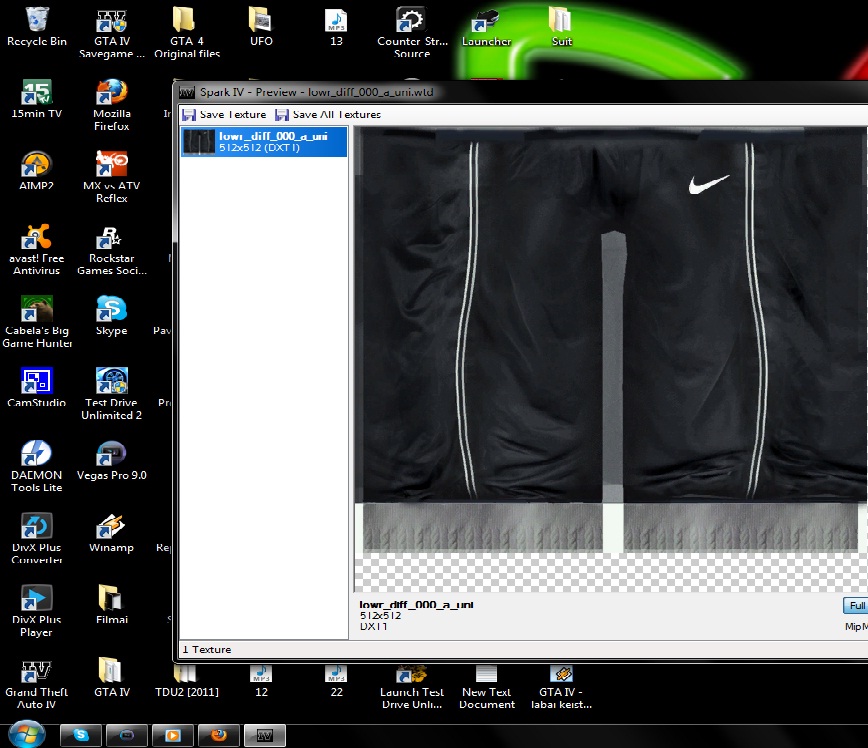
Task: Click the texture preview image of pants
Action: 611,339
